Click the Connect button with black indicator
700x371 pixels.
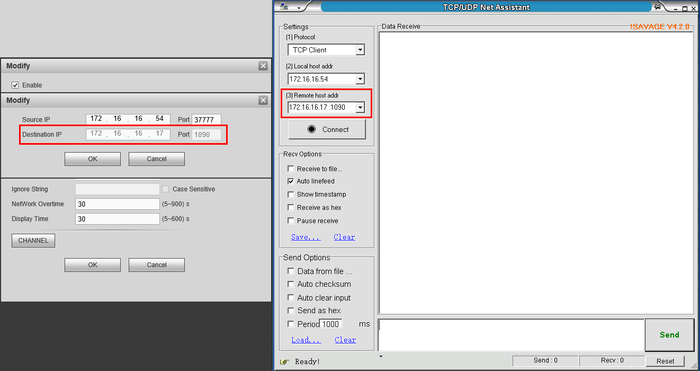tap(327, 129)
